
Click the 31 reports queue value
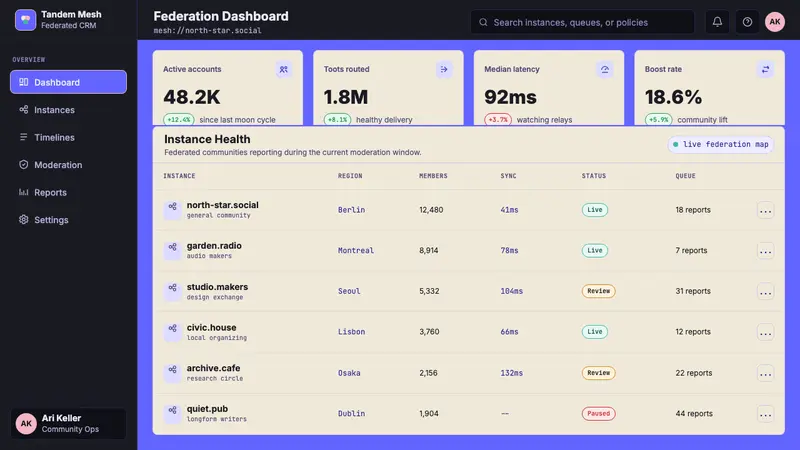point(693,291)
